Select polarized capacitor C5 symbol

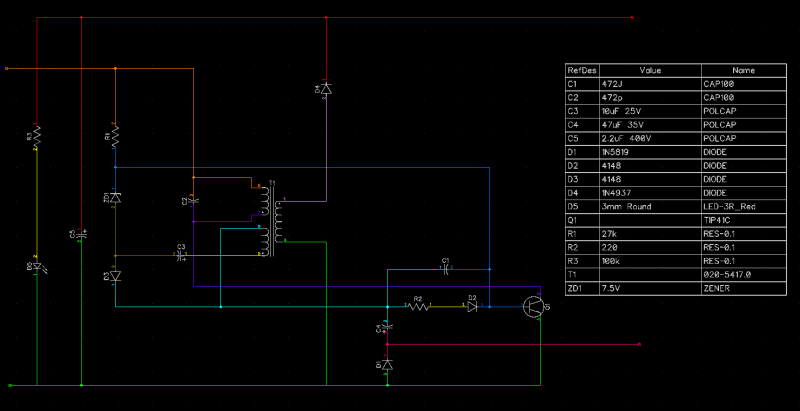82,234
